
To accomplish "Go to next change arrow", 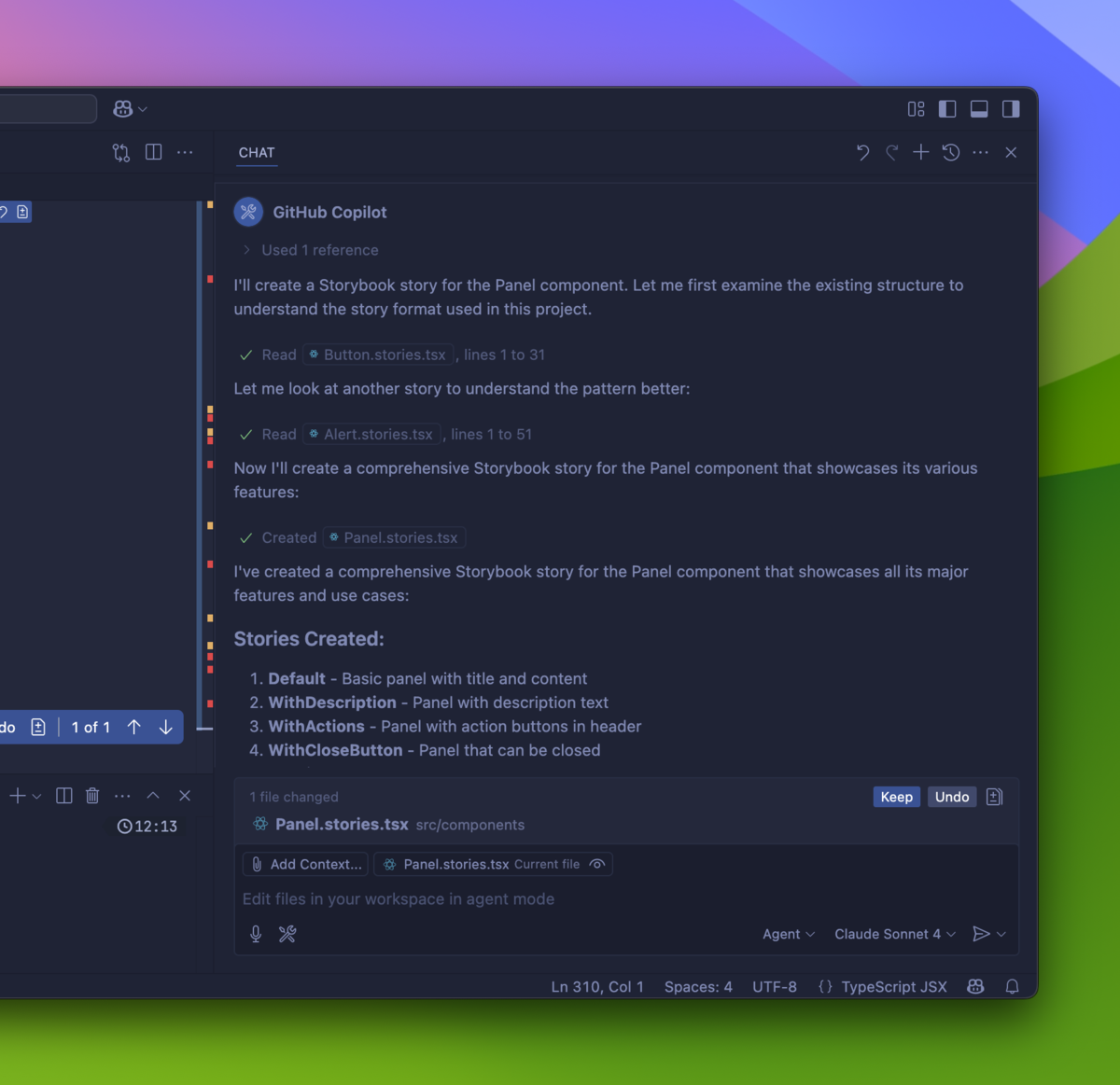I will (165, 727).
